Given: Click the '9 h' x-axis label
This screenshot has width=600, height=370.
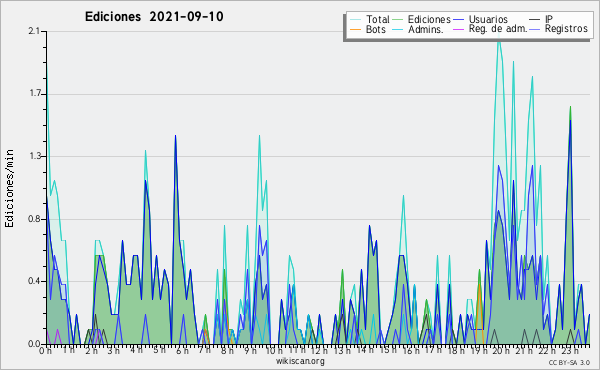Looking at the screenshot, I should pyautogui.click(x=250, y=350).
